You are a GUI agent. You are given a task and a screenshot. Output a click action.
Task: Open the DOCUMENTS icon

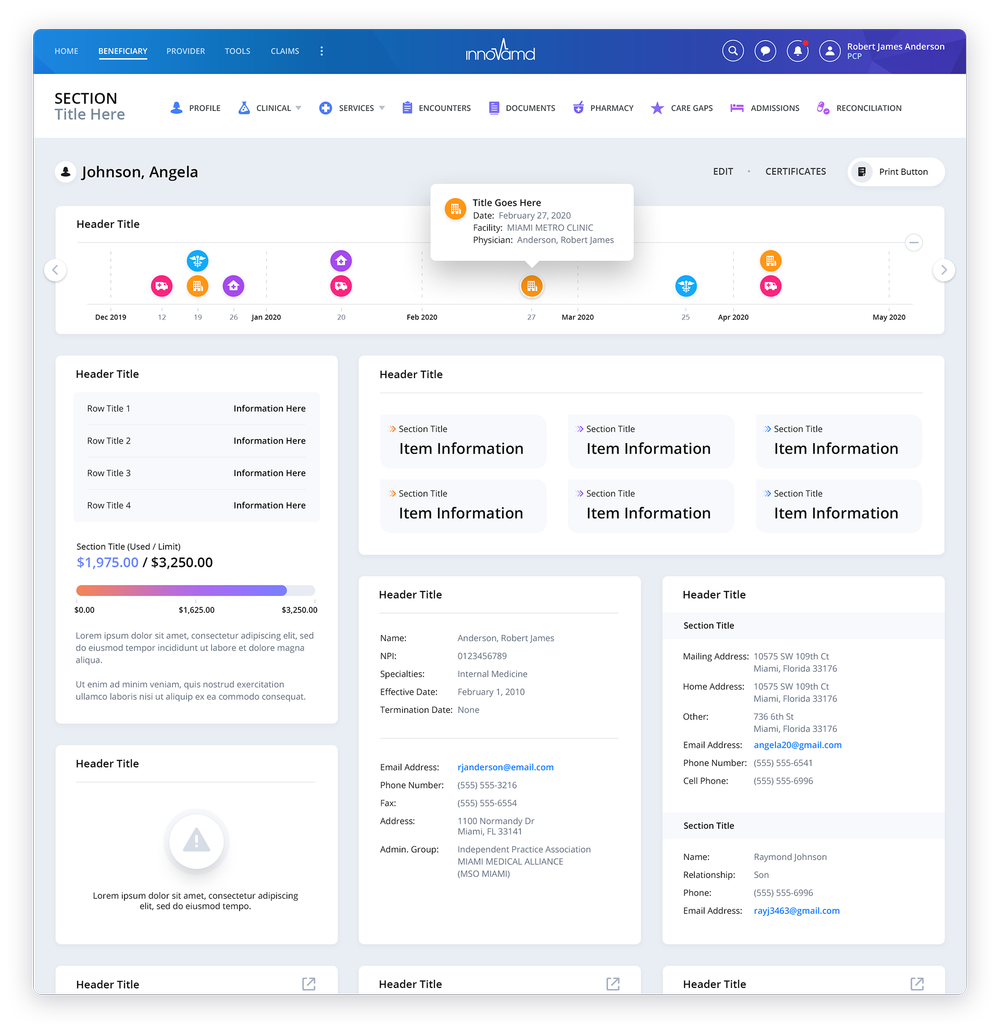[492, 107]
